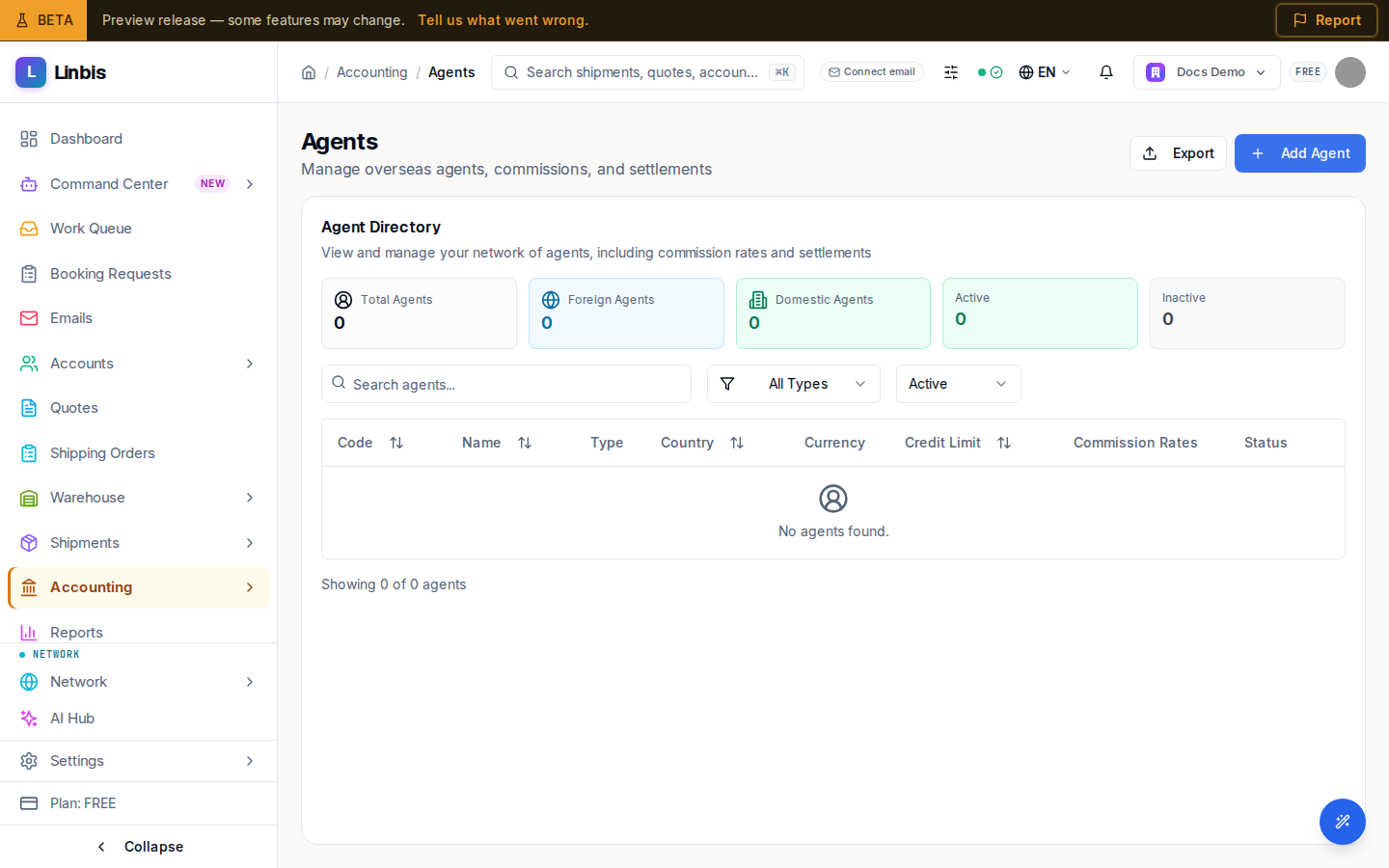This screenshot has height=868, width=1389.
Task: Expand the Command Center submenu chevron
Action: tap(250, 184)
